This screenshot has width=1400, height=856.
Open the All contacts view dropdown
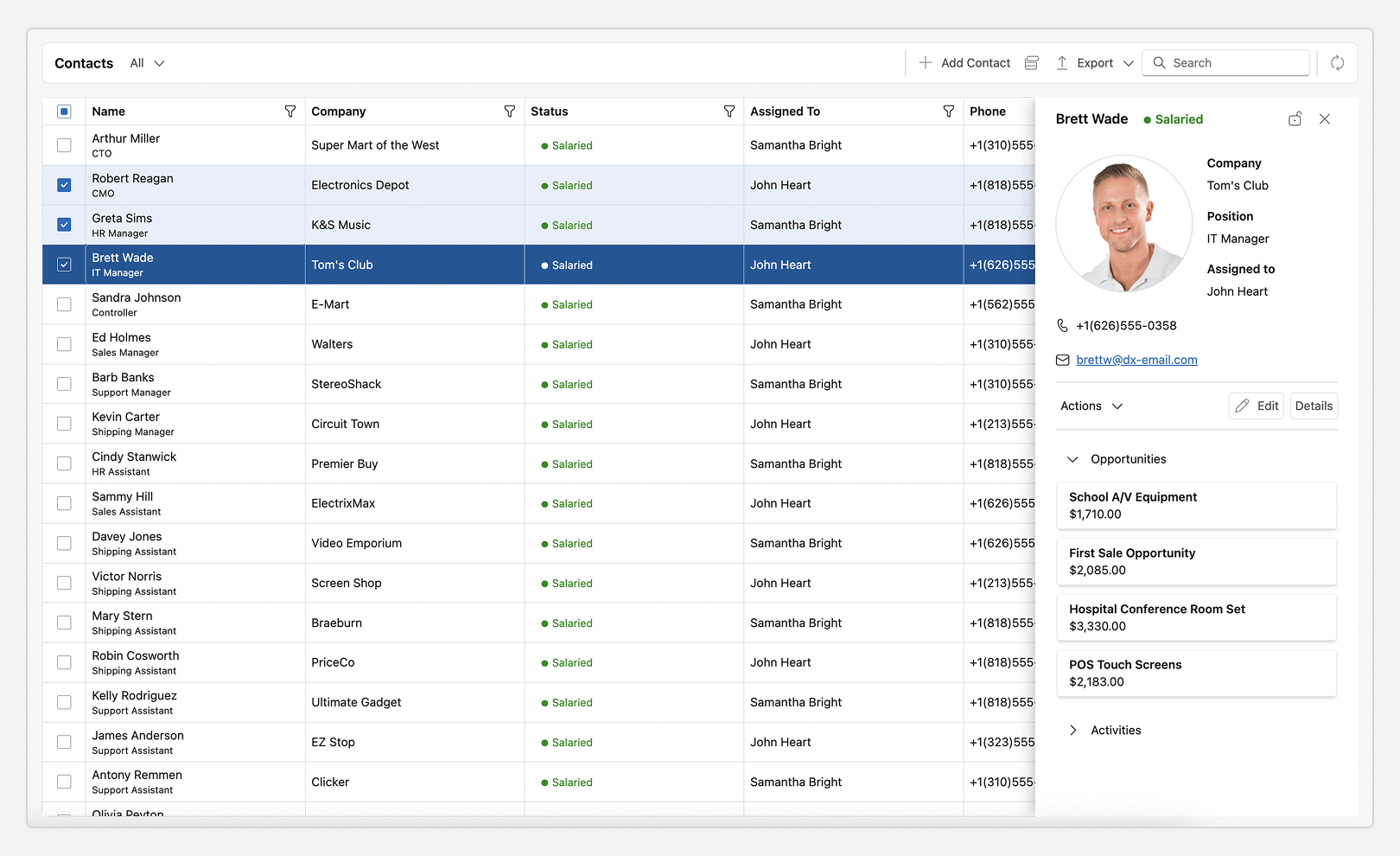pyautogui.click(x=146, y=62)
